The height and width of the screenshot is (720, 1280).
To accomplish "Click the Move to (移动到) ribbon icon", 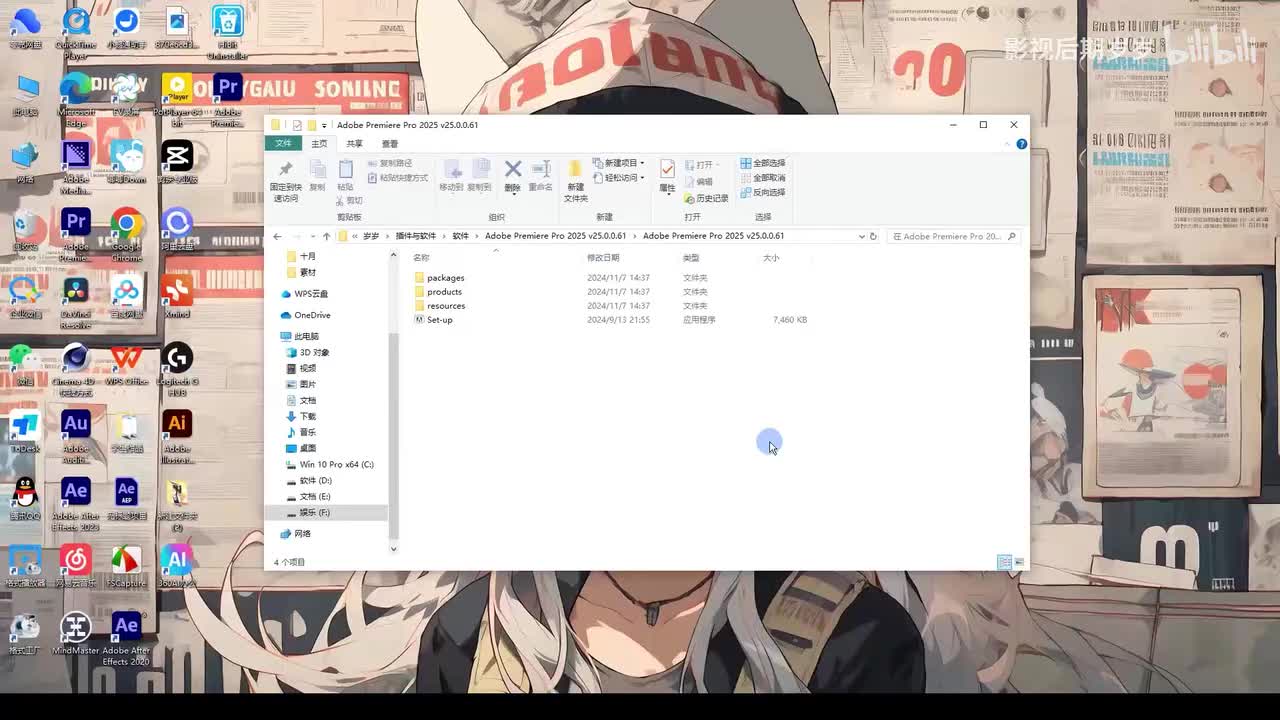I will (x=451, y=175).
